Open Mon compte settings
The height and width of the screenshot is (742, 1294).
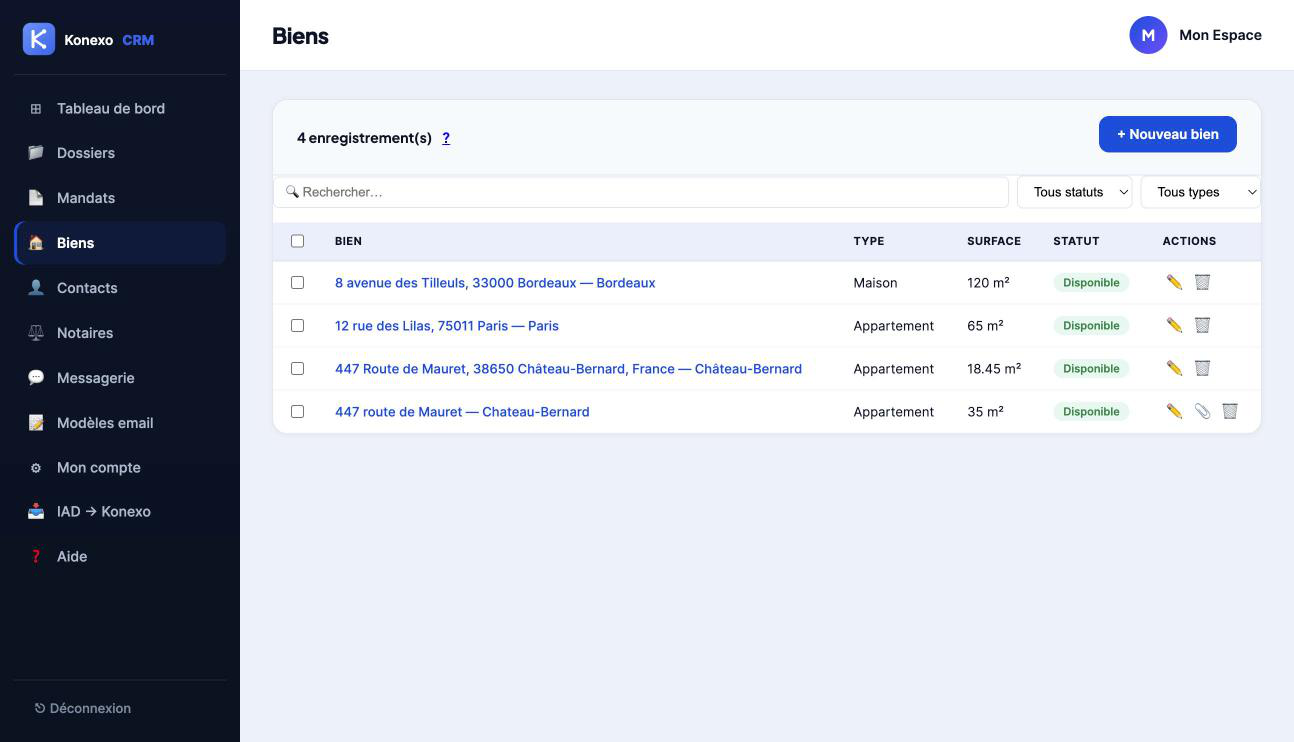(120, 467)
